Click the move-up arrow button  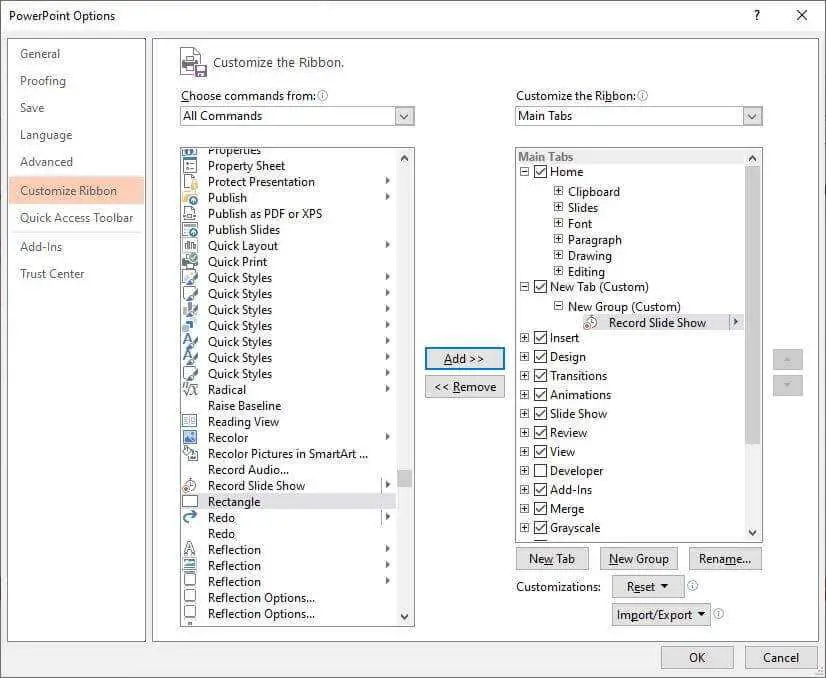[788, 359]
